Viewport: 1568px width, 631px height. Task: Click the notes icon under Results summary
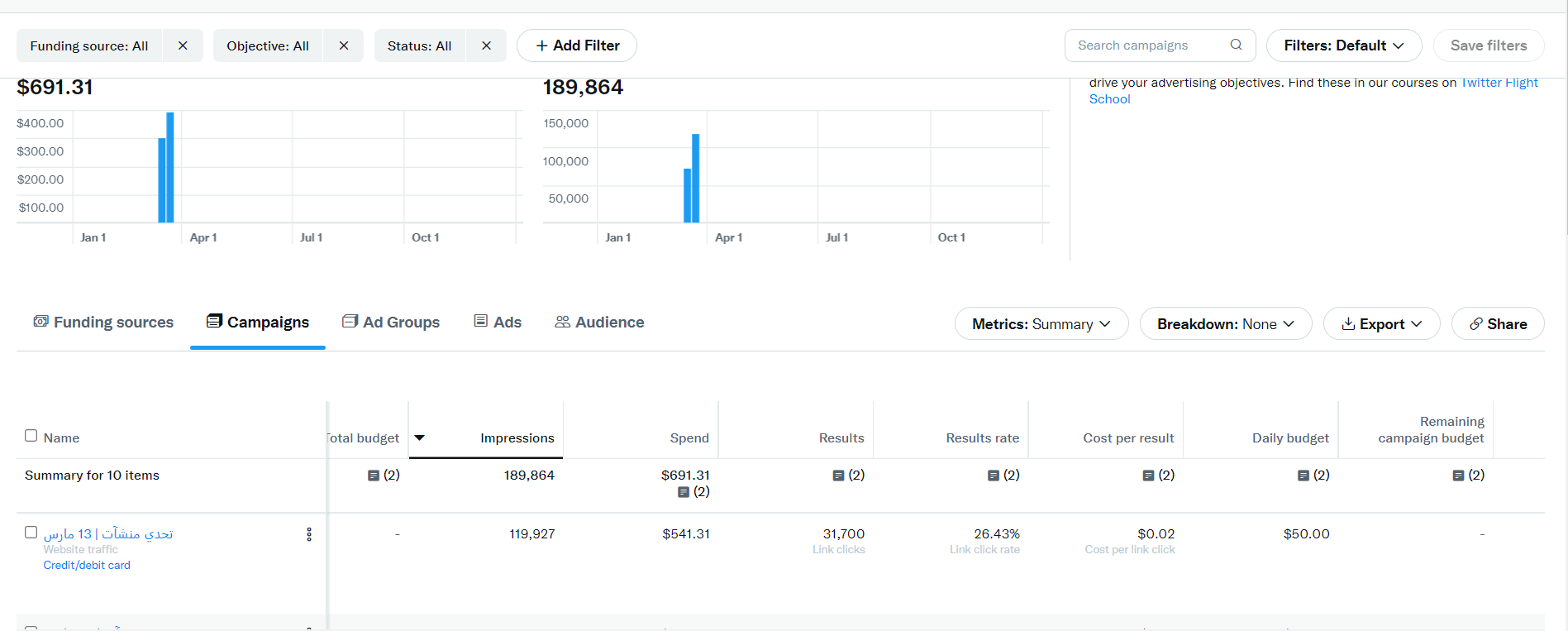click(x=838, y=476)
